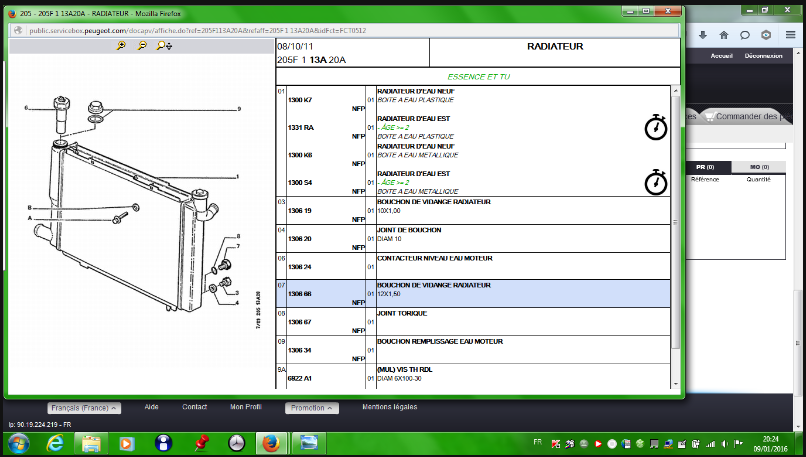The width and height of the screenshot is (806, 457).
Task: Click JOINT TORIQUE description
Action: coord(402,313)
